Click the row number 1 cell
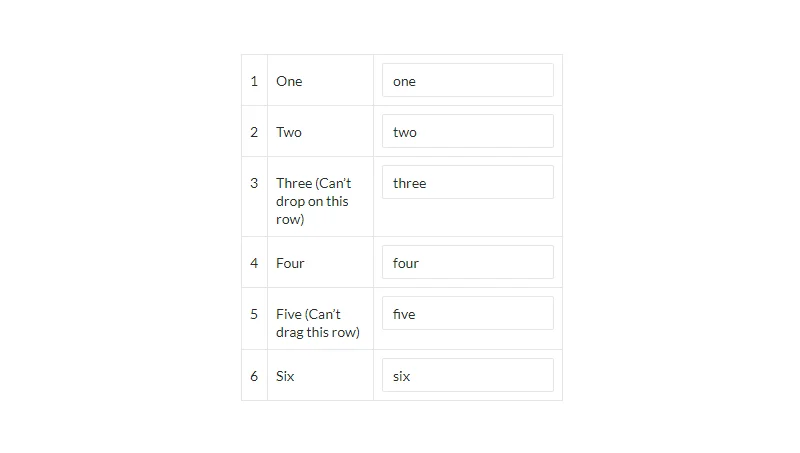Image resolution: width=800 pixels, height=453 pixels. [x=254, y=81]
